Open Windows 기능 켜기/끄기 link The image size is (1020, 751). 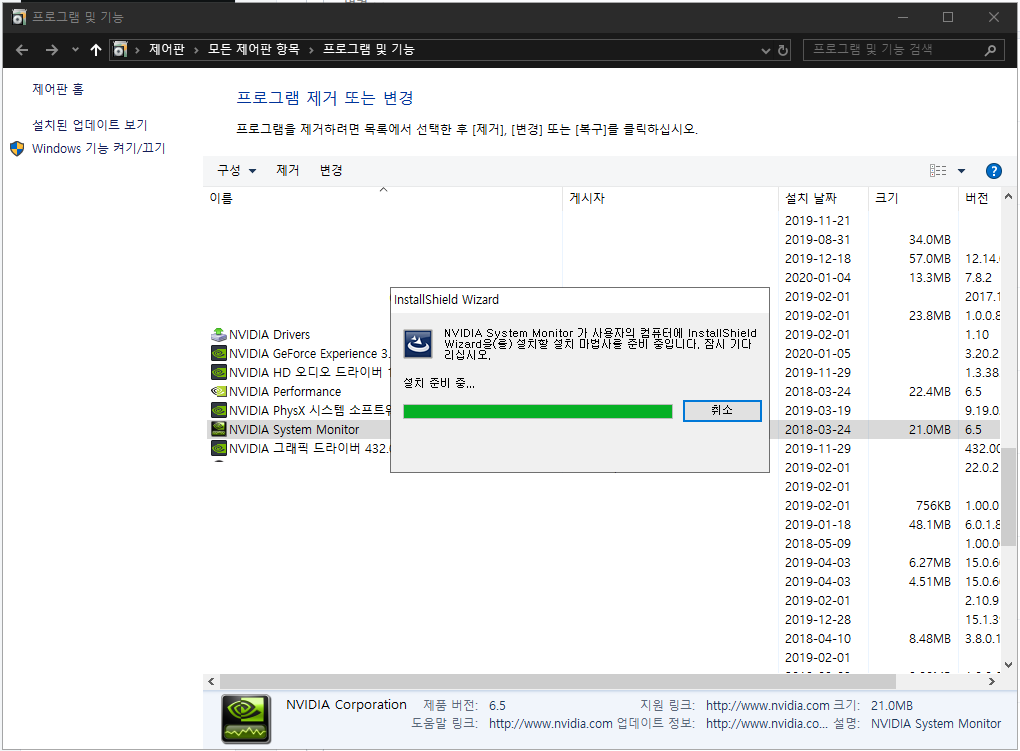tap(98, 148)
